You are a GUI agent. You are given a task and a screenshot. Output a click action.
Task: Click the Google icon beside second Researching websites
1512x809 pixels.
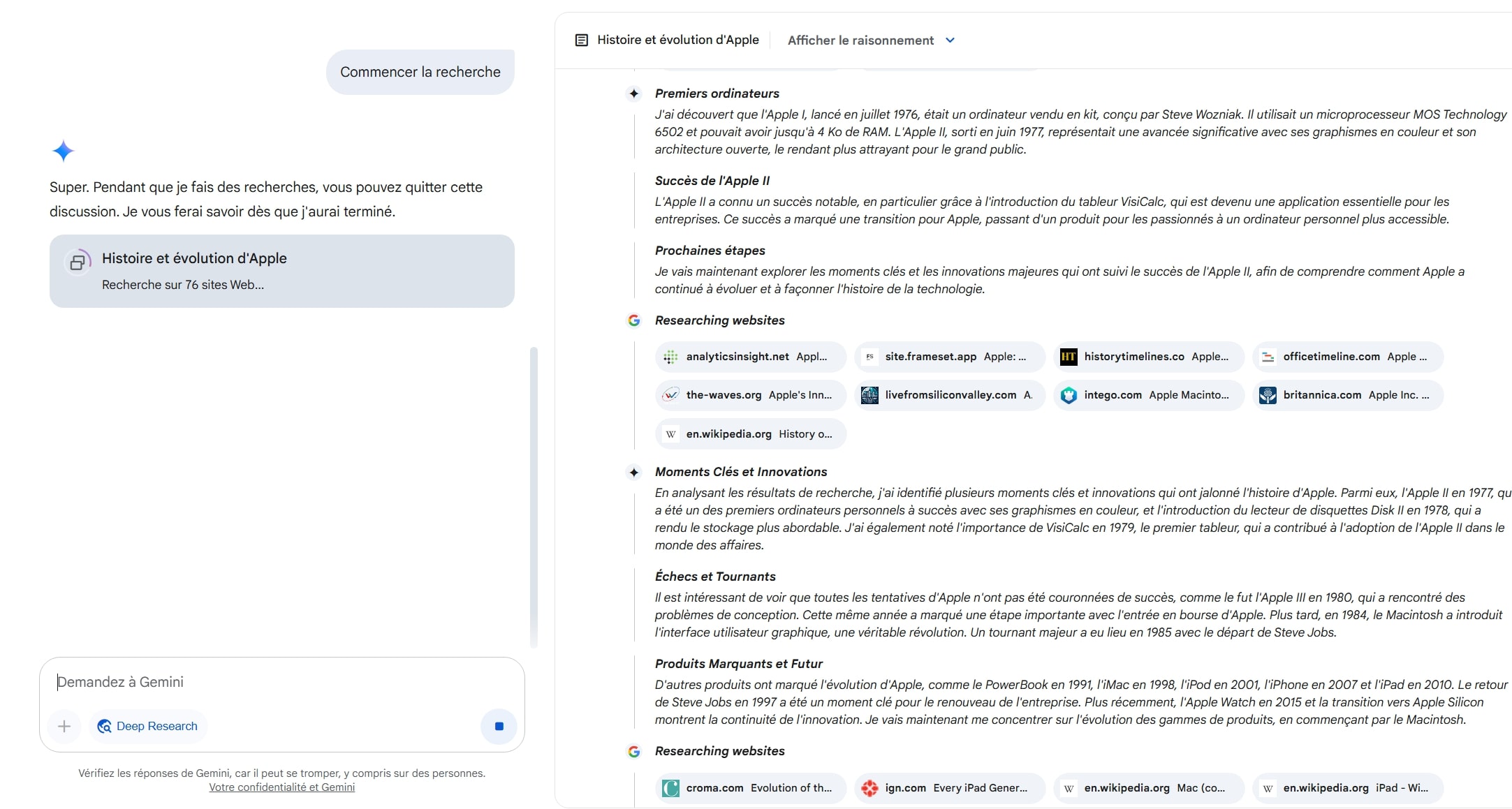(x=634, y=751)
